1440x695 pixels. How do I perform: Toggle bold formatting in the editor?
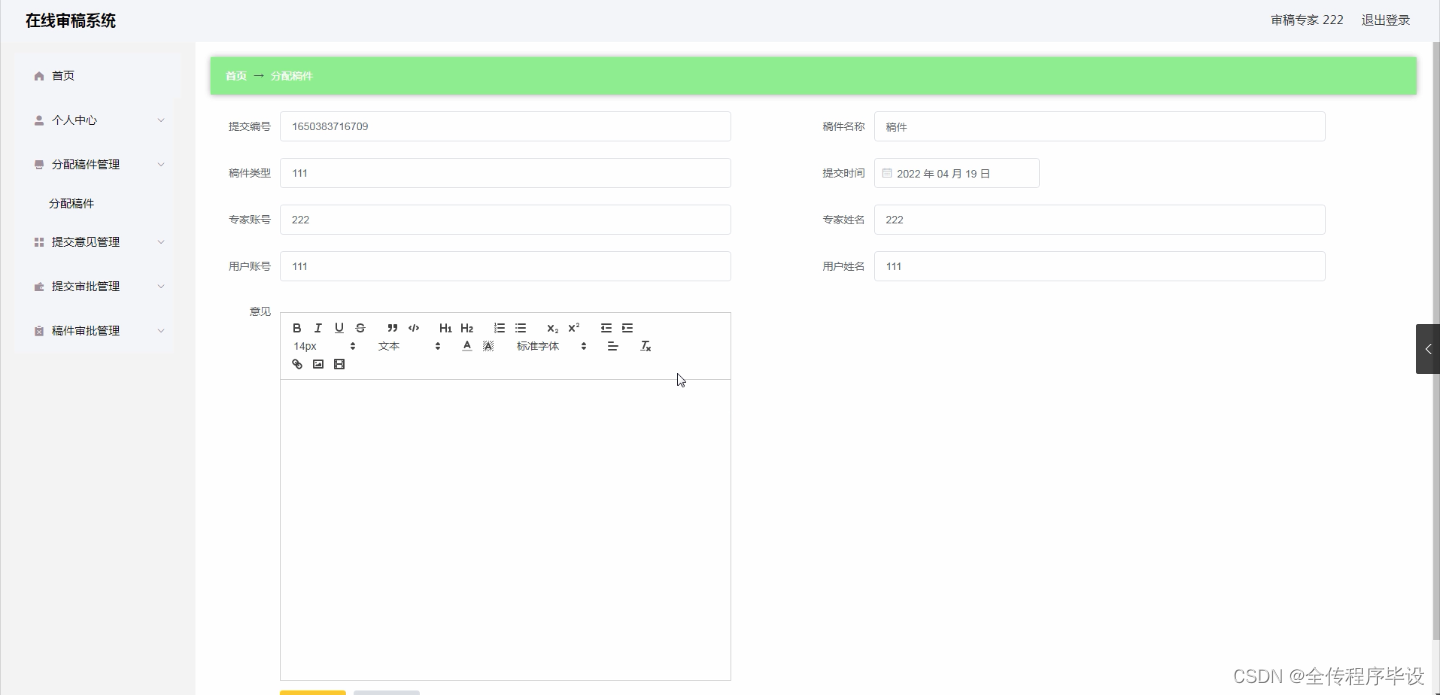(297, 327)
